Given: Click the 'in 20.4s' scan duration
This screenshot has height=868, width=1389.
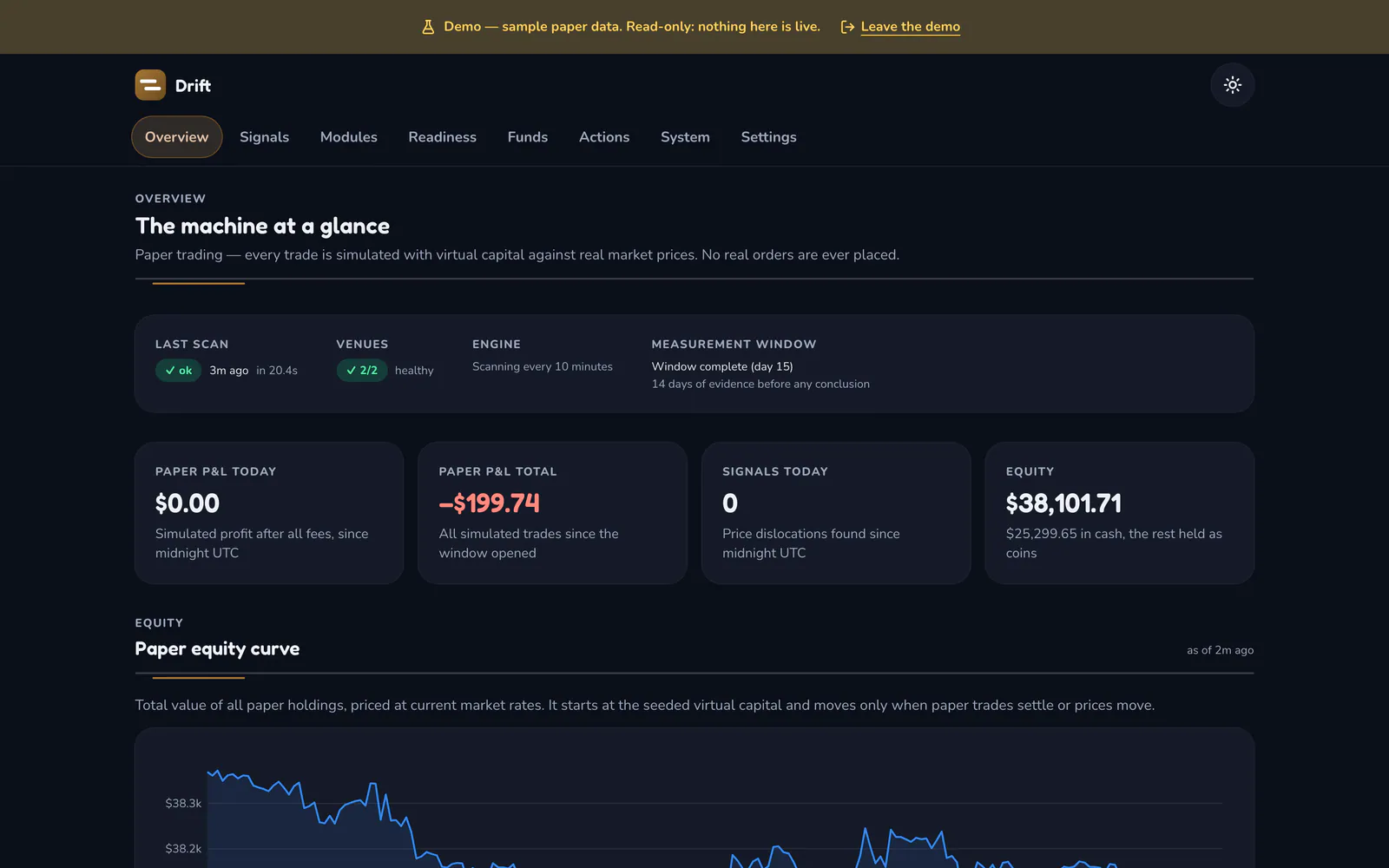Looking at the screenshot, I should tap(277, 371).
